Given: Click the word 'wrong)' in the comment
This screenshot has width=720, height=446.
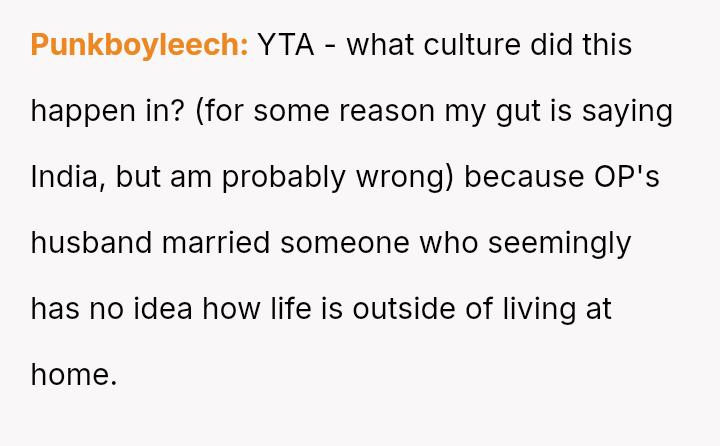Looking at the screenshot, I should (405, 178).
